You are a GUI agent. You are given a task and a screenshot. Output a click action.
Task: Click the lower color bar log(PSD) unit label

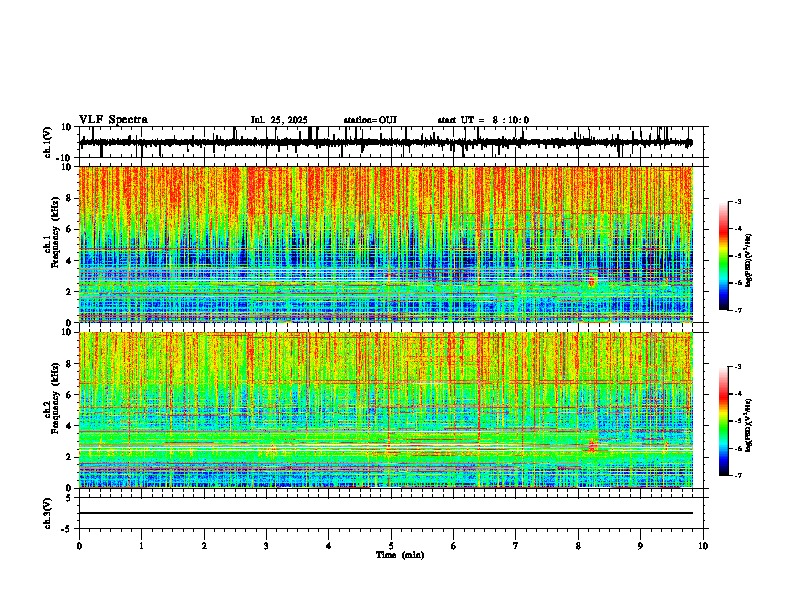tap(749, 425)
